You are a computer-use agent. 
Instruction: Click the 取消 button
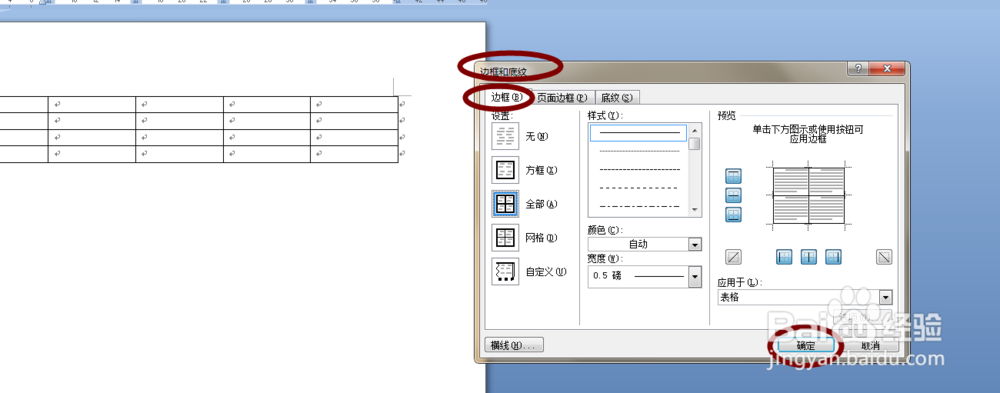point(870,345)
